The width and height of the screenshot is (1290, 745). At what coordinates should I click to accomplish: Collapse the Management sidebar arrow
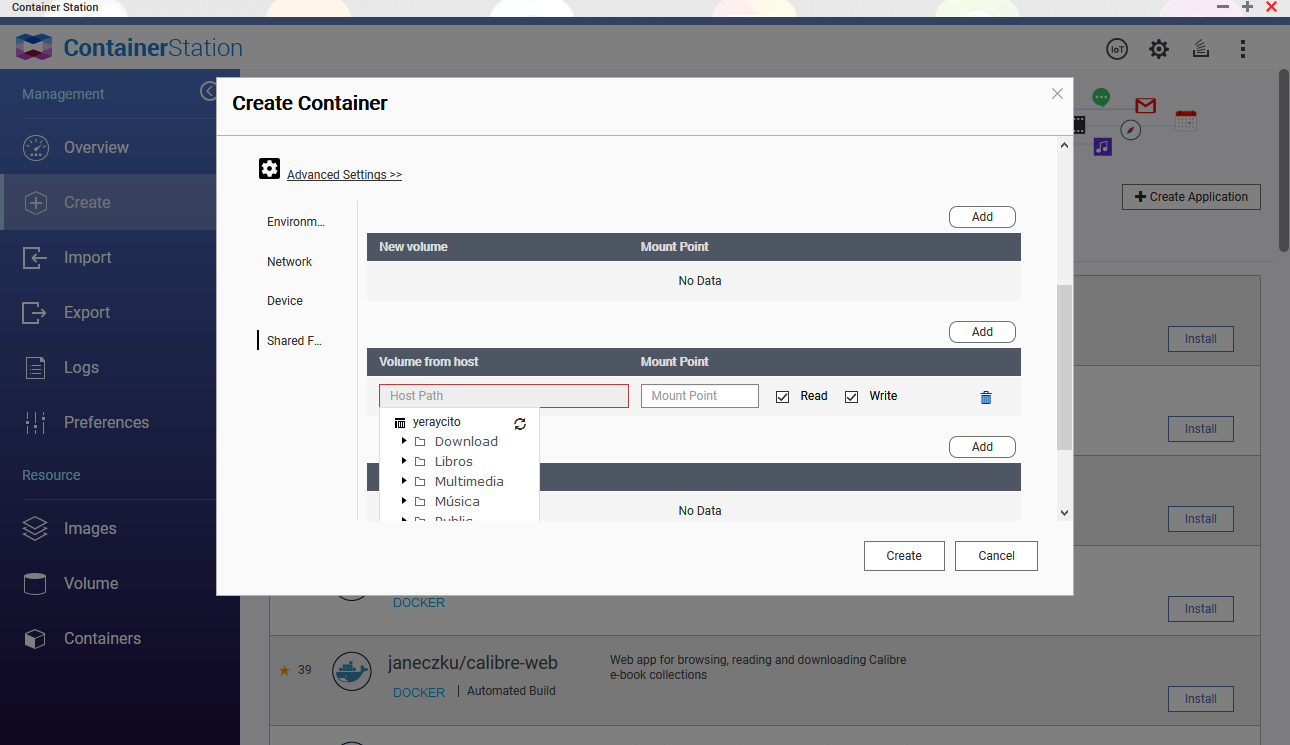208,92
